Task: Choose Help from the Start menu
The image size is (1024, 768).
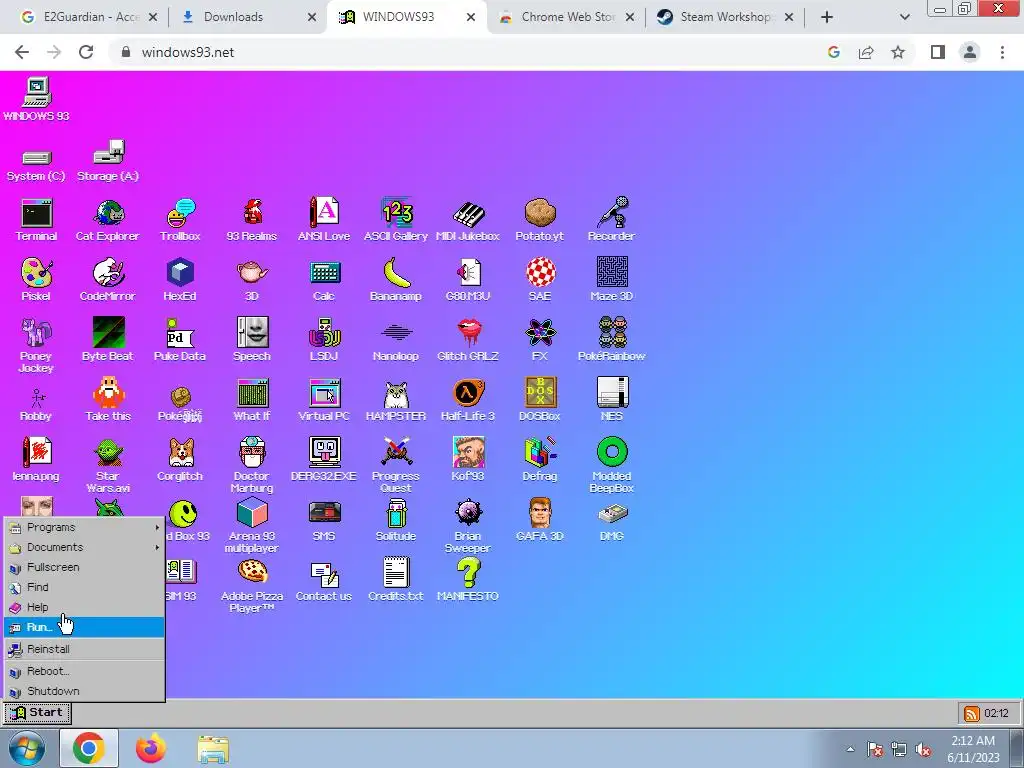Action: 84,607
